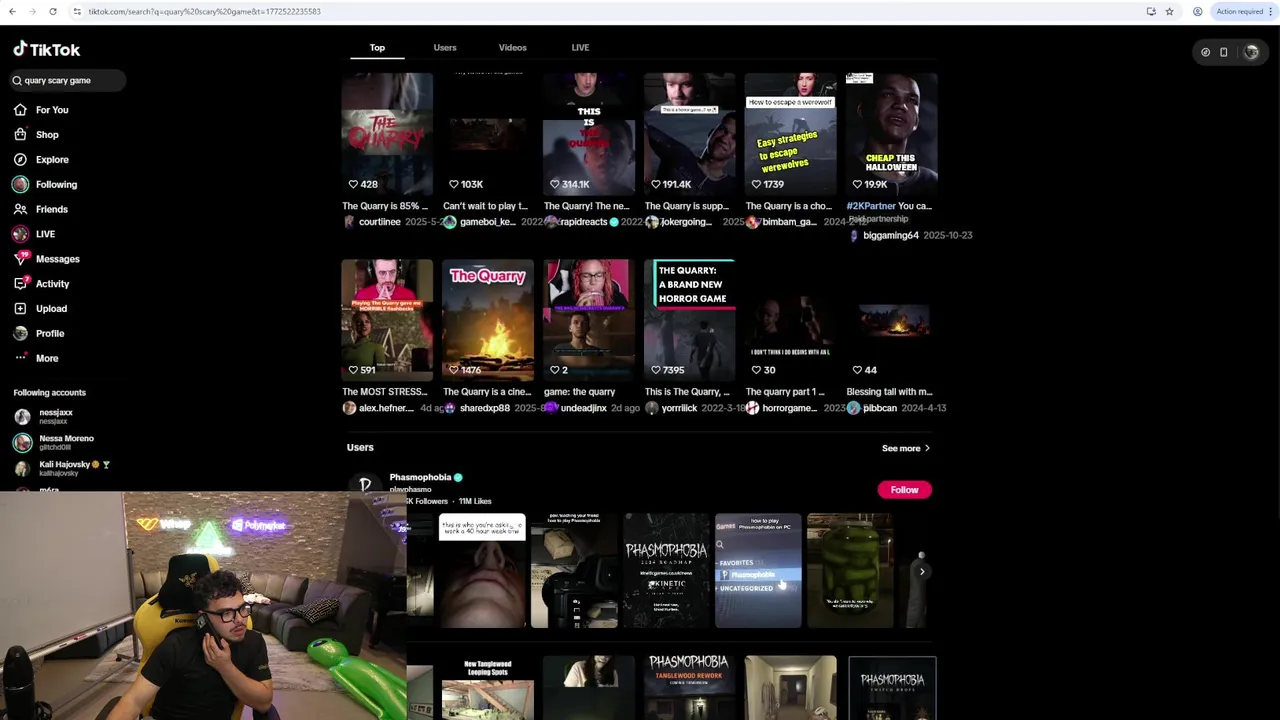Click the browser back arrow
Image resolution: width=1280 pixels, height=720 pixels.
pos(12,11)
